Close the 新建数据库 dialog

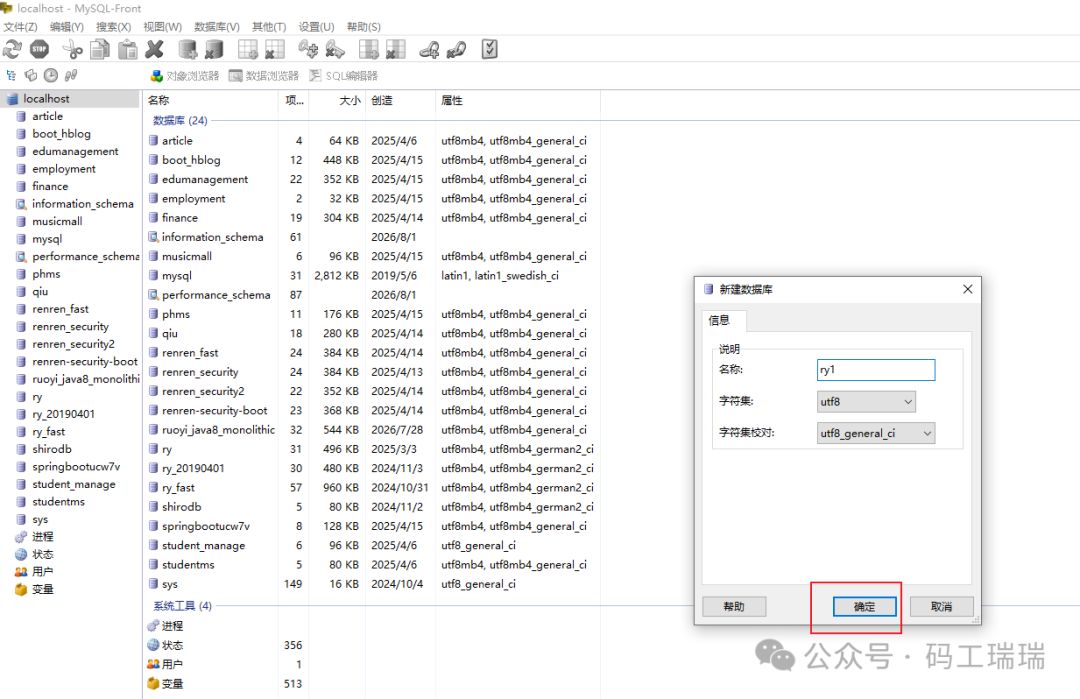pyautogui.click(x=968, y=289)
